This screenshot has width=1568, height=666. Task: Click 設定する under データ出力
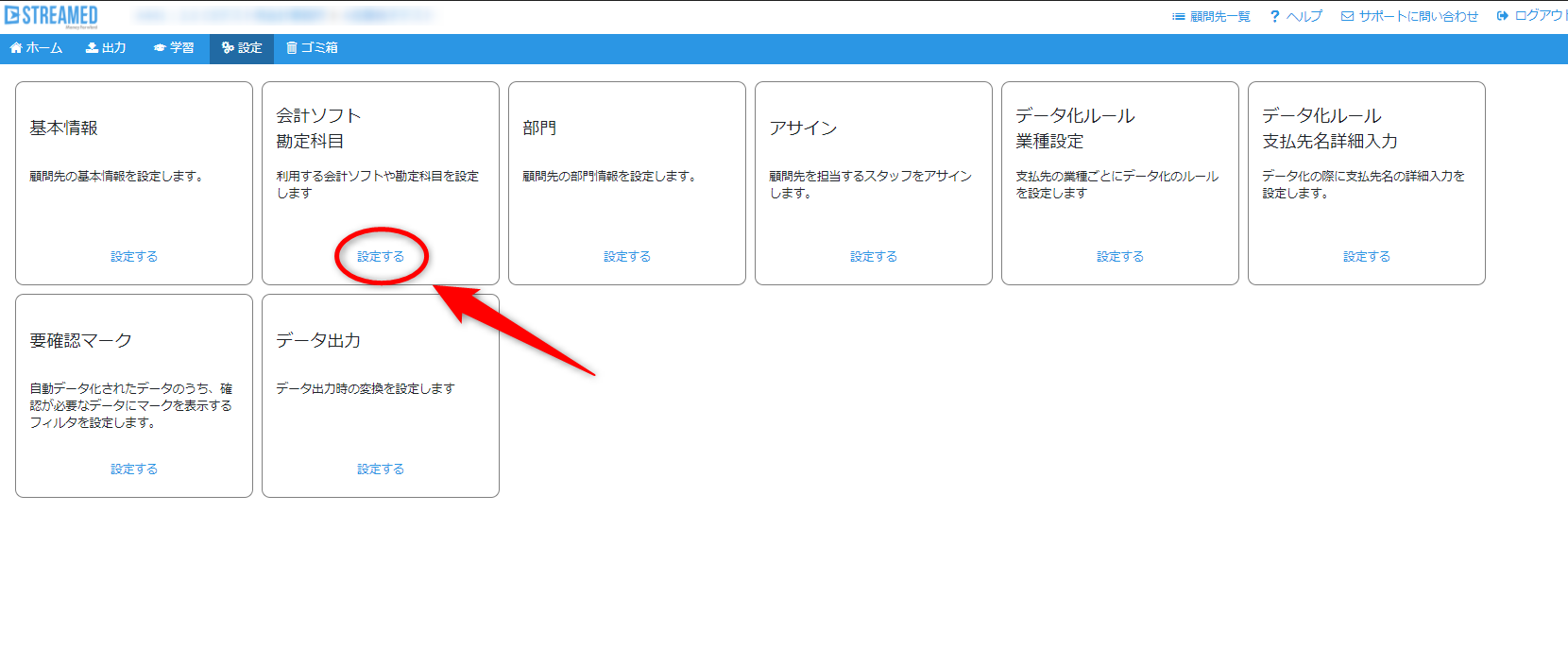[x=381, y=470]
